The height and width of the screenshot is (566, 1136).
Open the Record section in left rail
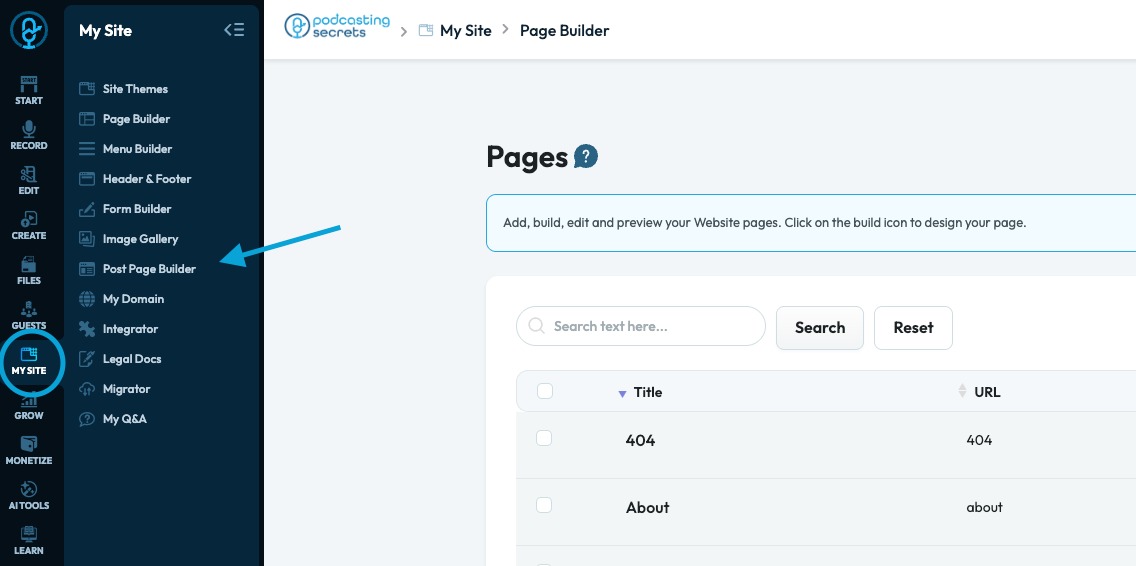pyautogui.click(x=29, y=135)
